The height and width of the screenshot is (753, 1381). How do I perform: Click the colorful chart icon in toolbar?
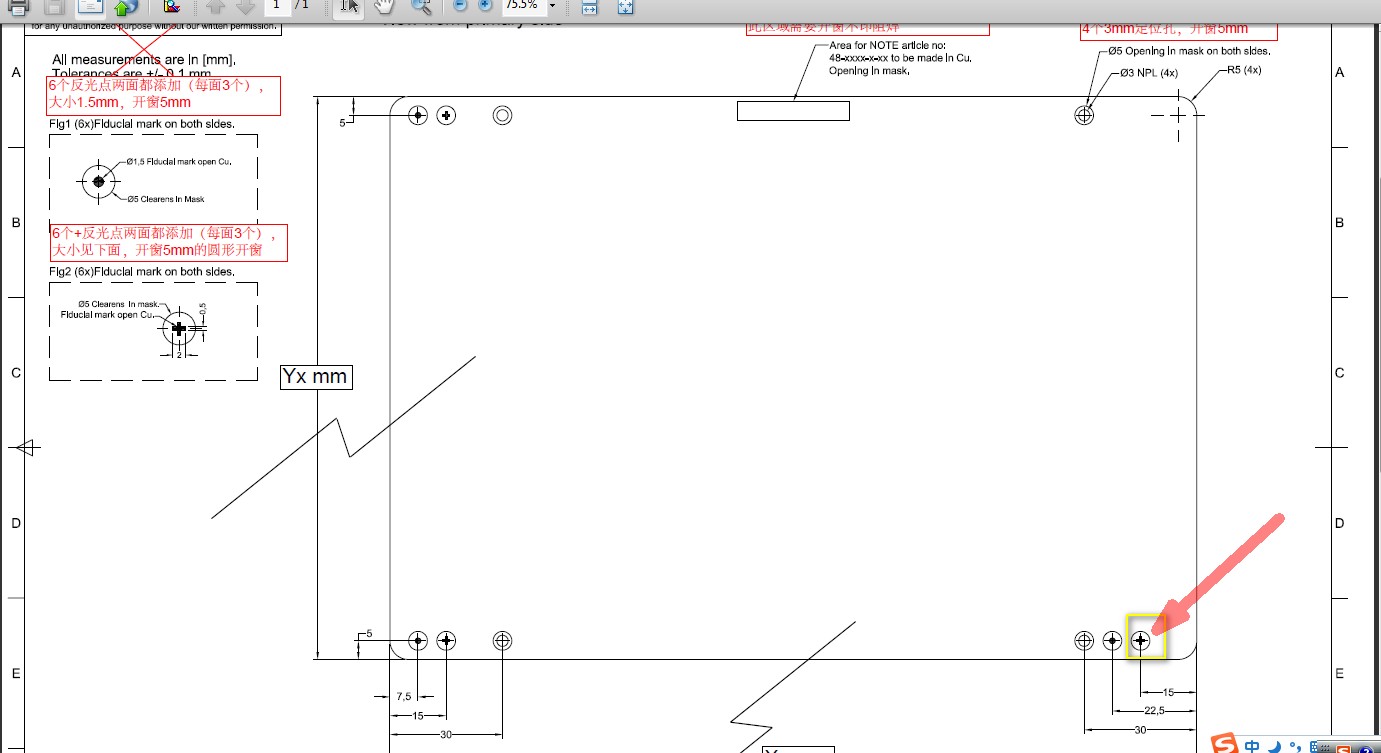click(x=171, y=6)
